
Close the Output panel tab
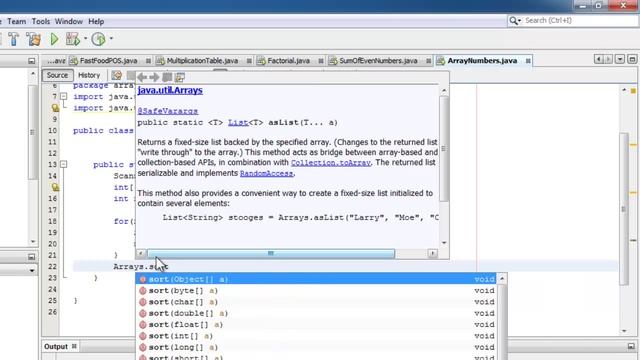74,347
